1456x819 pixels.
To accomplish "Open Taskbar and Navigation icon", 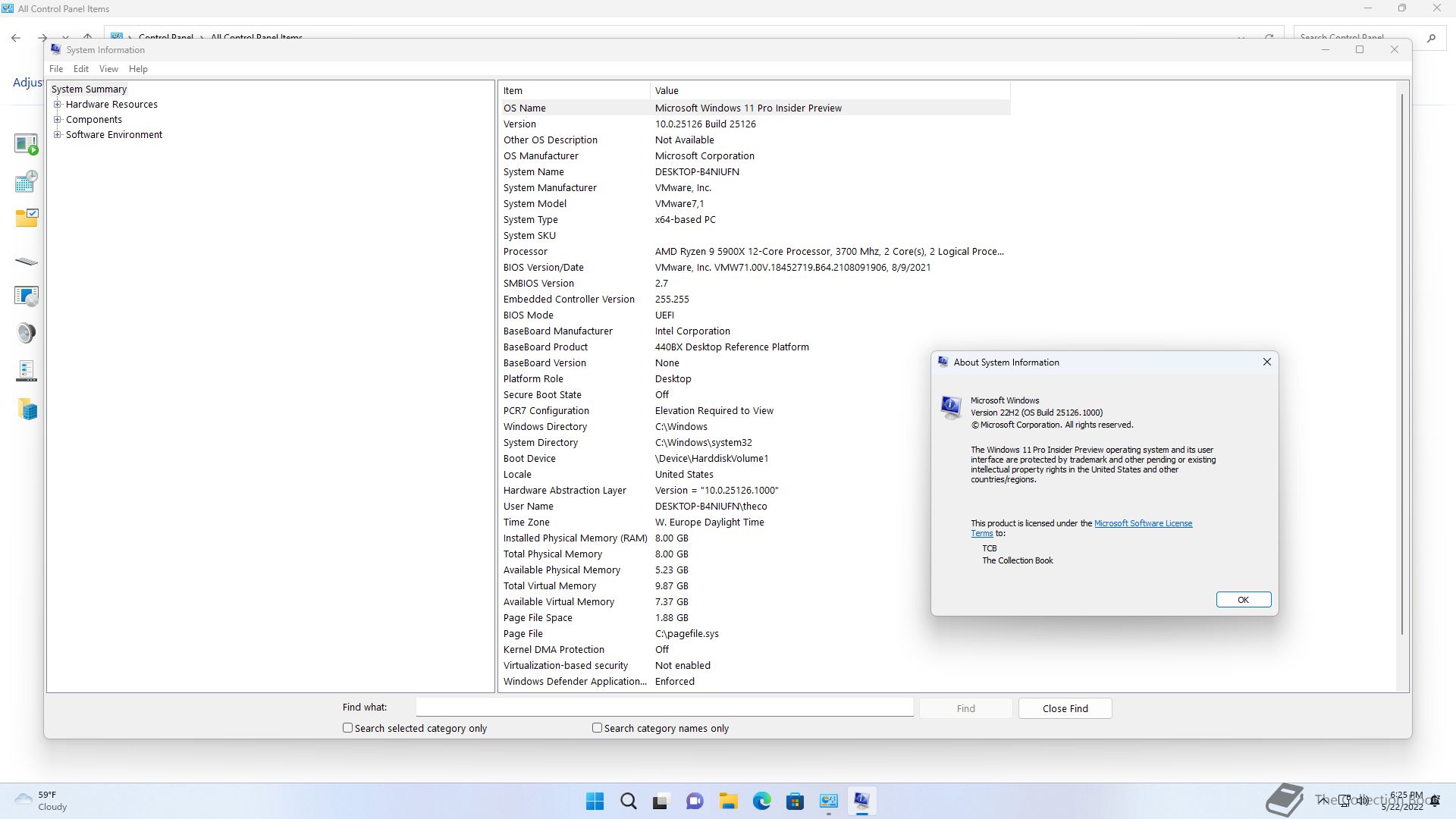I will [26, 371].
